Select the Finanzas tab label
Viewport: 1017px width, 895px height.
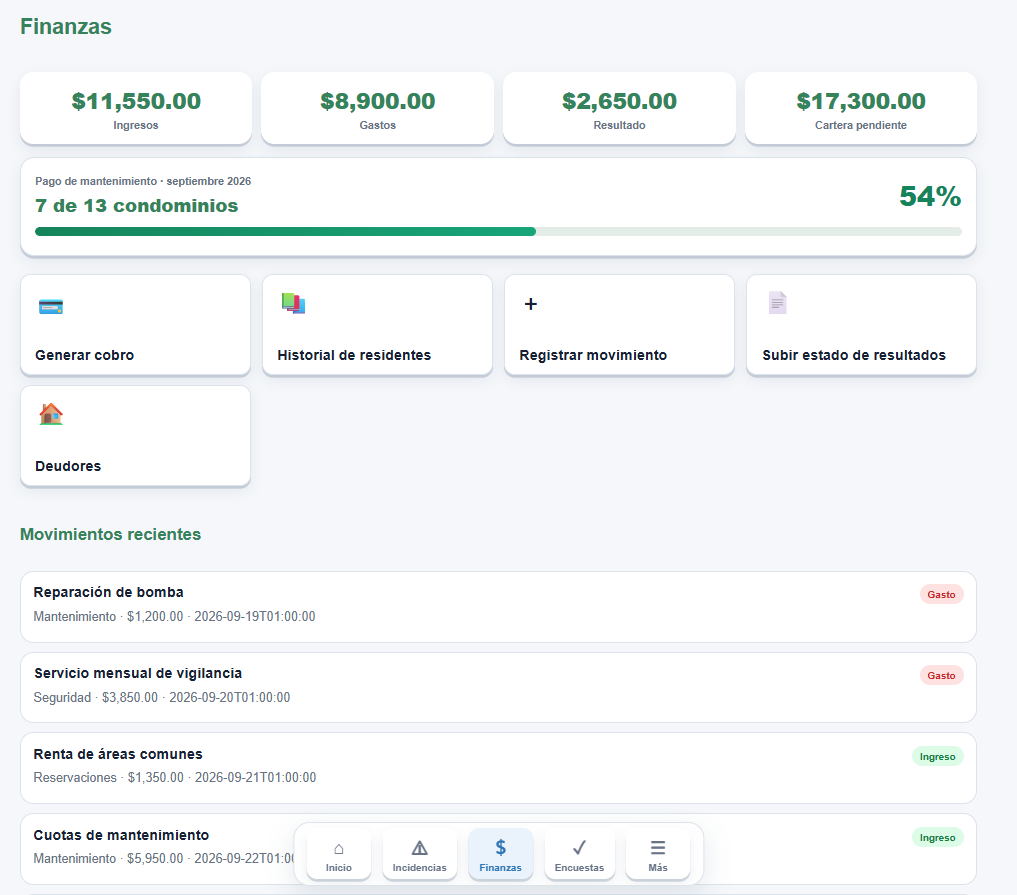tap(501, 868)
